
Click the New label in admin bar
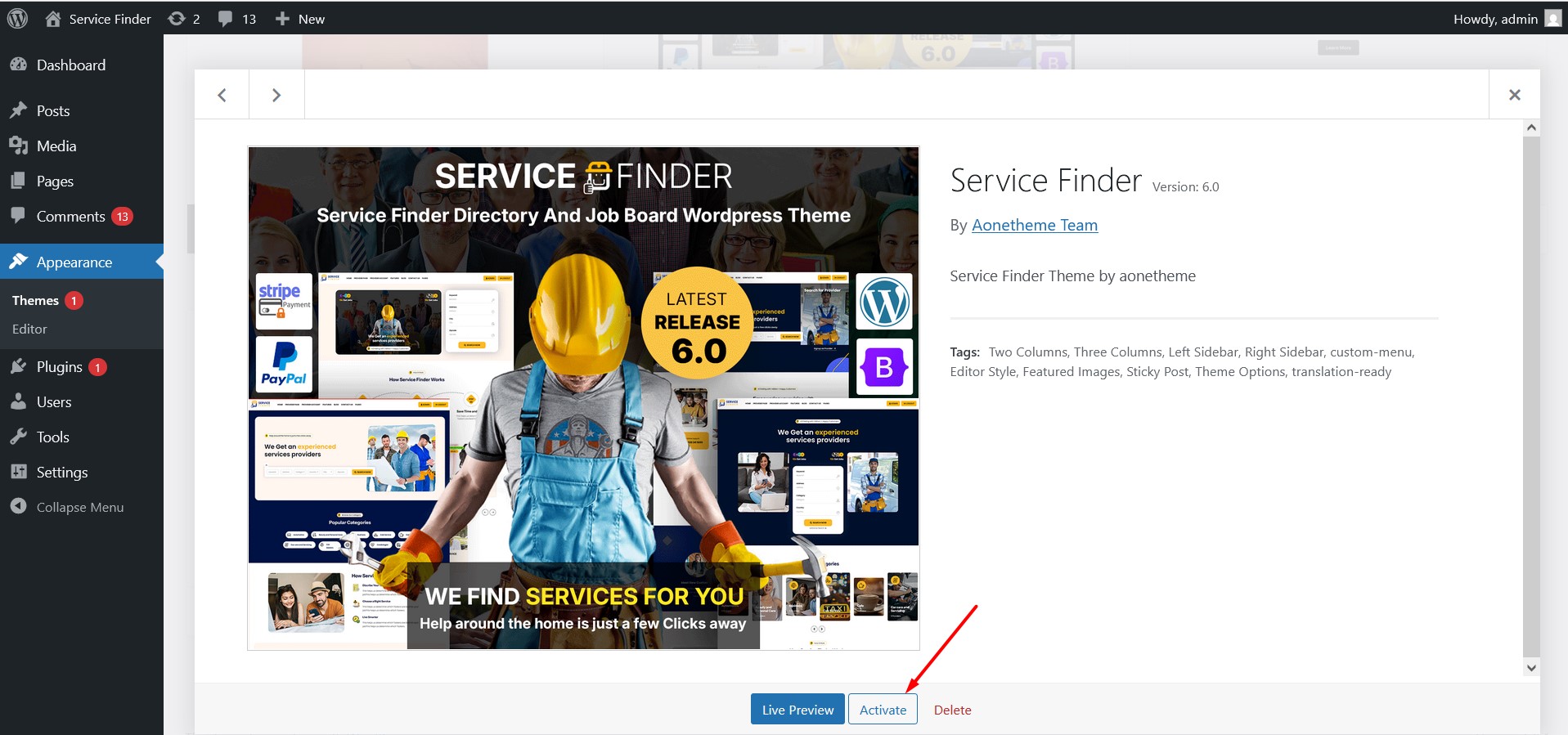click(312, 19)
